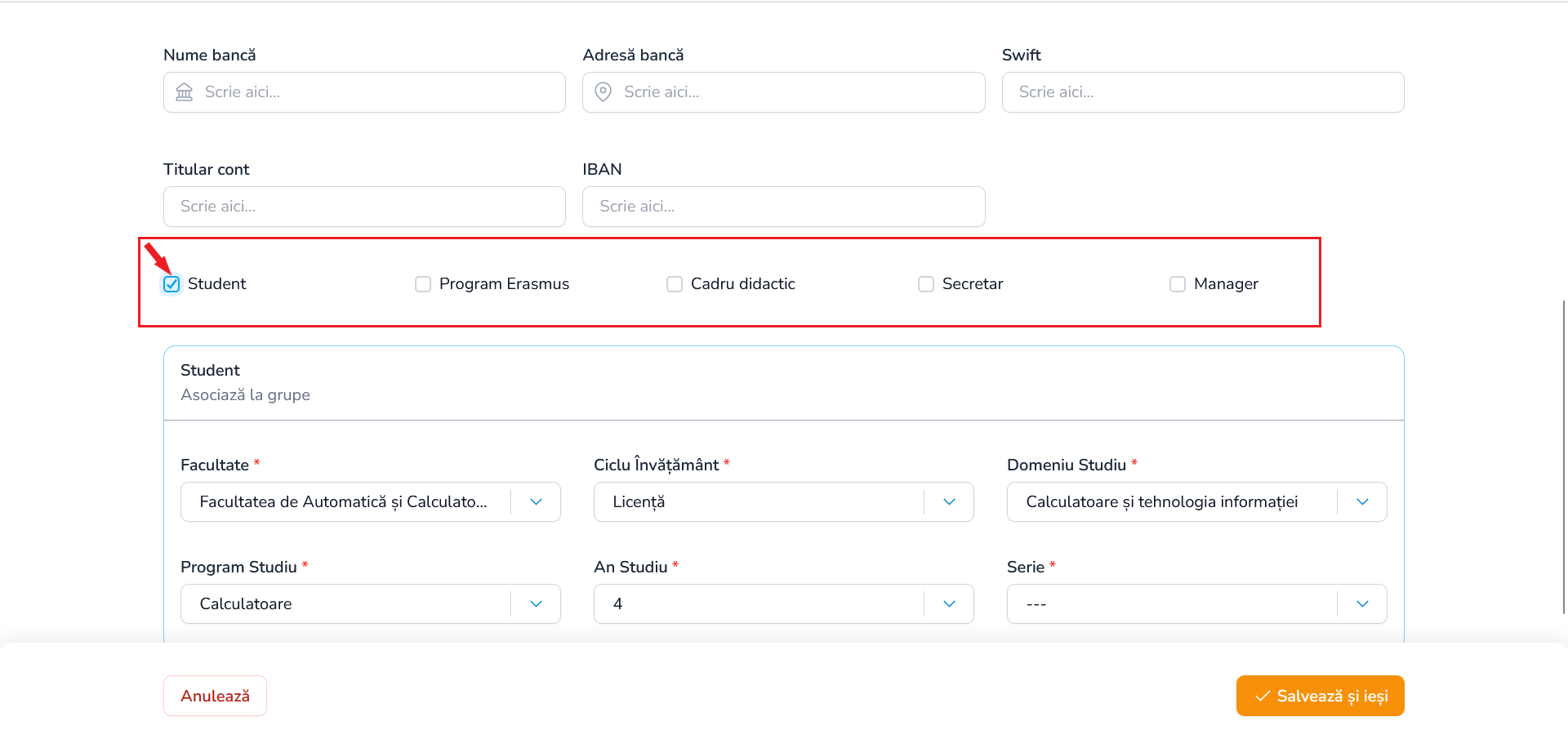Focus the IBAN input field
The image size is (1568, 748).
(x=784, y=207)
